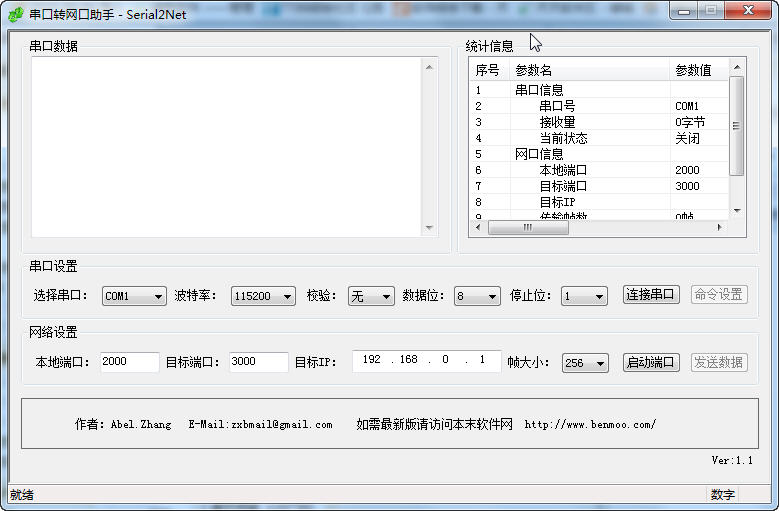
Task: Click the last octet 1 of 目标IP
Action: 482,360
